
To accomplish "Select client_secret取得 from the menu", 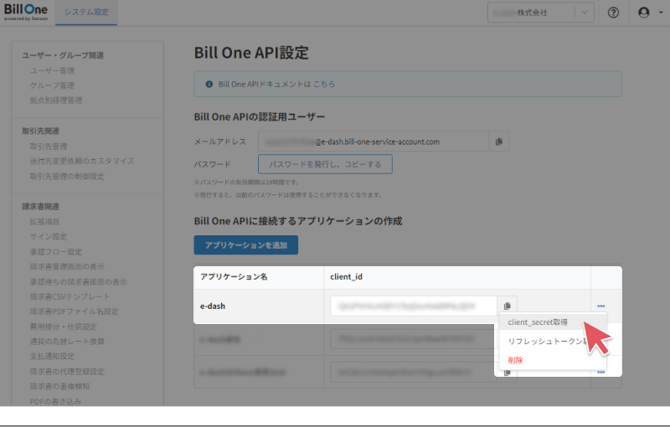I will tap(539, 323).
